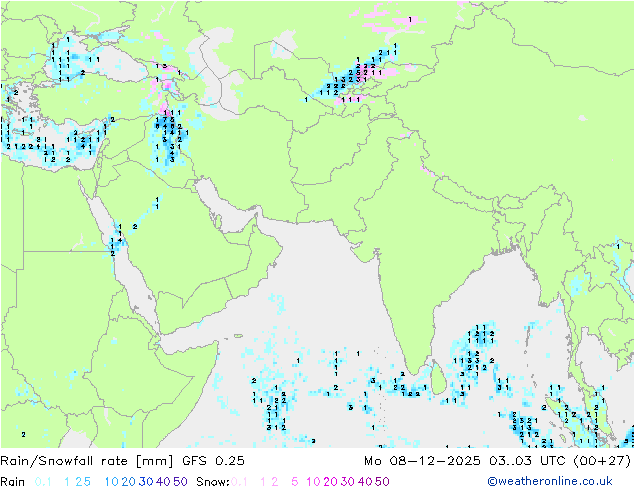Click the pink Snow legend value 5
634x490 pixels.
click(x=295, y=482)
